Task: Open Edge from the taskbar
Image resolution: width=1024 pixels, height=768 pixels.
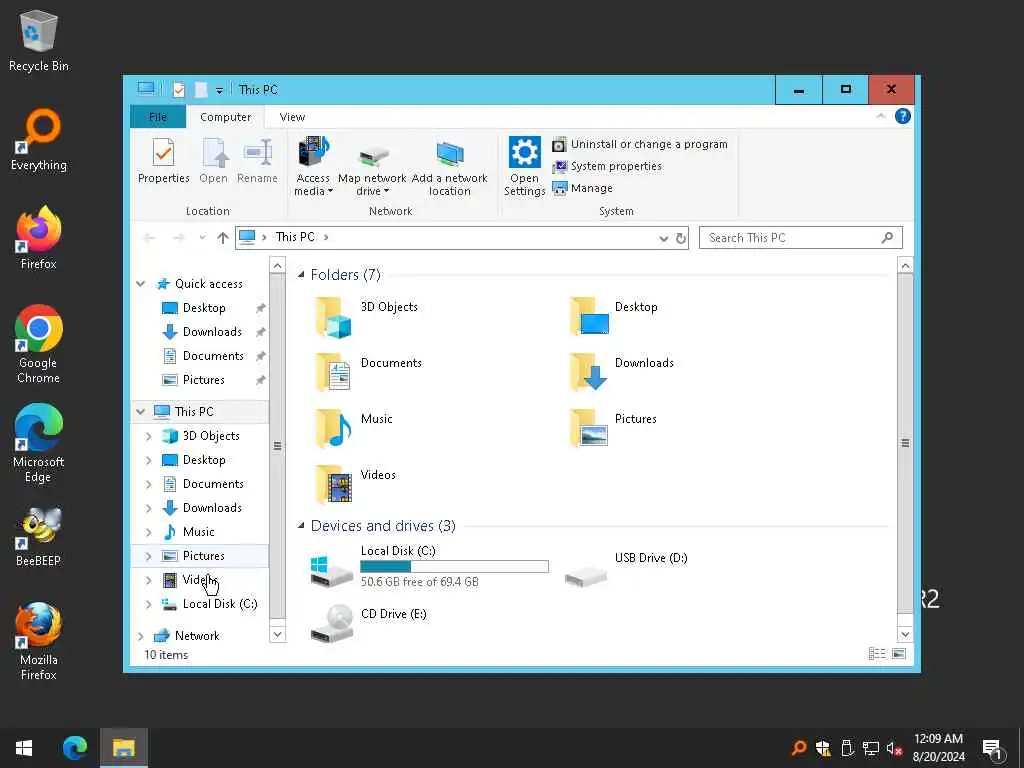Action: 74,748
